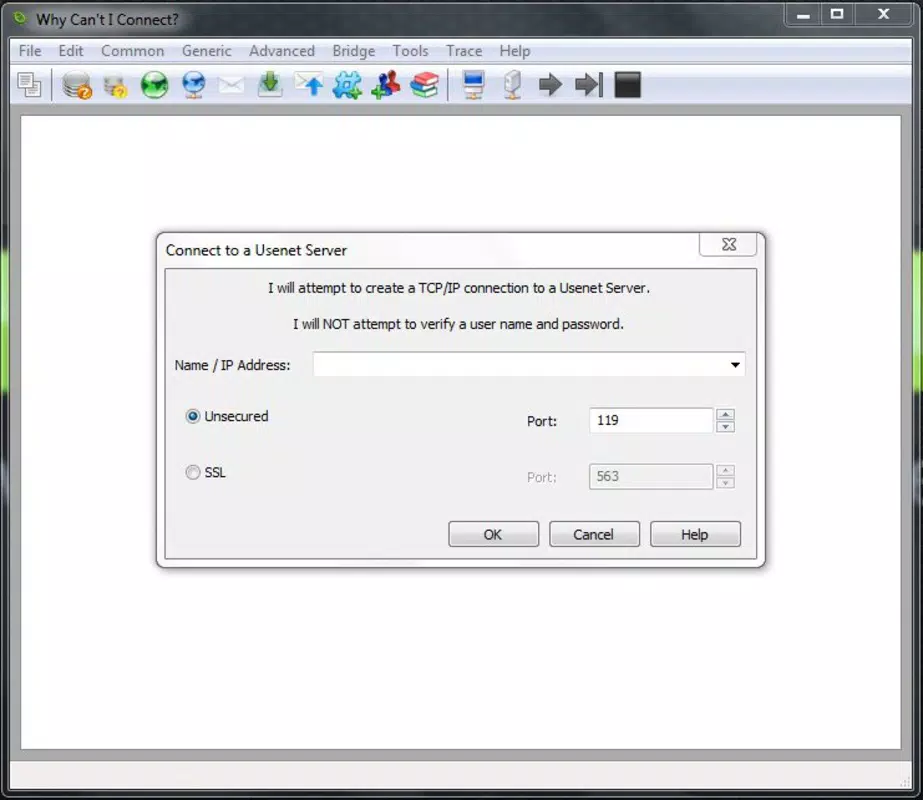The image size is (923, 800).
Task: Click the arrow-to-bar skip toolbar icon
Action: pos(589,85)
